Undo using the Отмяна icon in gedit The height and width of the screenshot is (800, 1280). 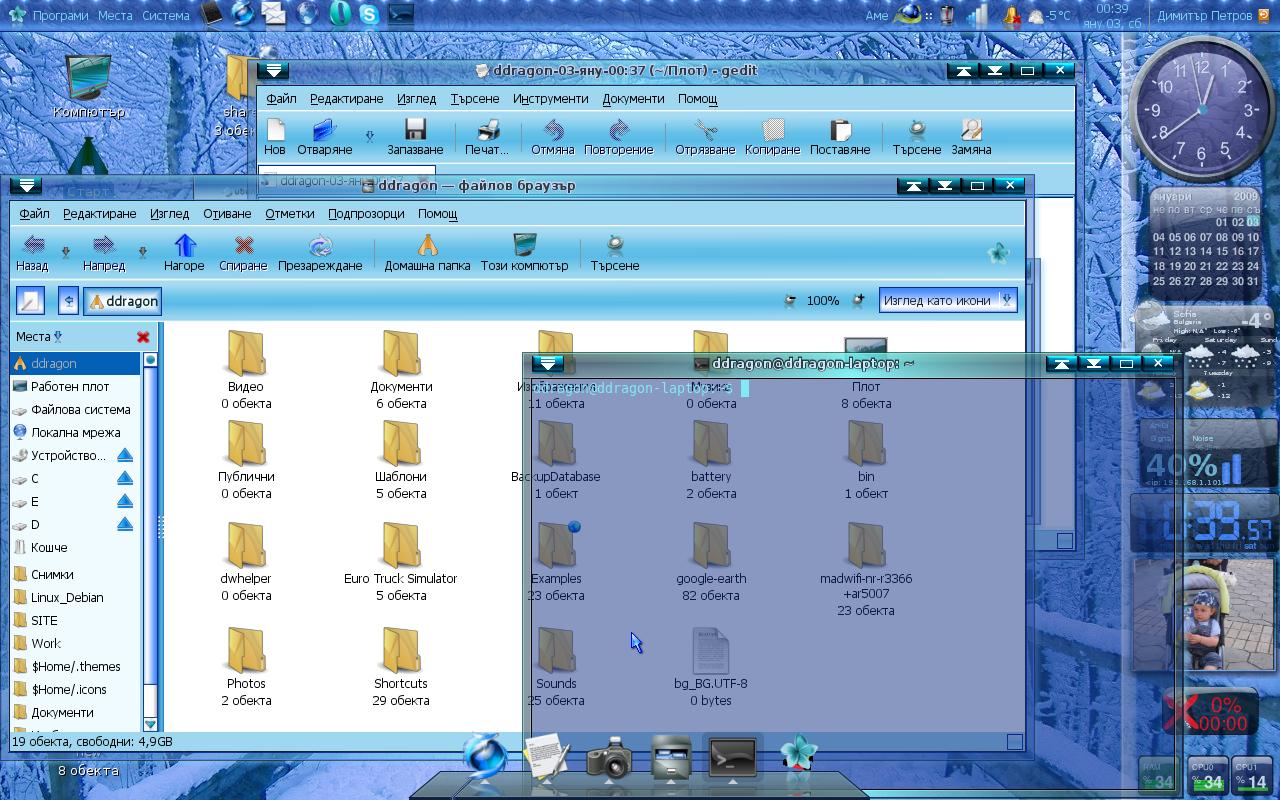[553, 130]
